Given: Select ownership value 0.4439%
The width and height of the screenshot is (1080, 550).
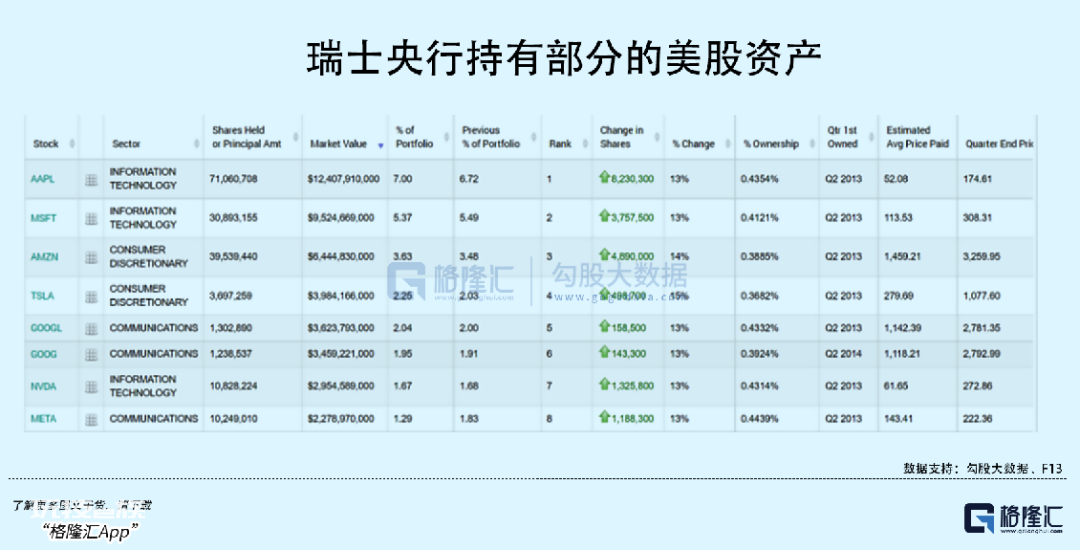Looking at the screenshot, I should coord(760,419).
